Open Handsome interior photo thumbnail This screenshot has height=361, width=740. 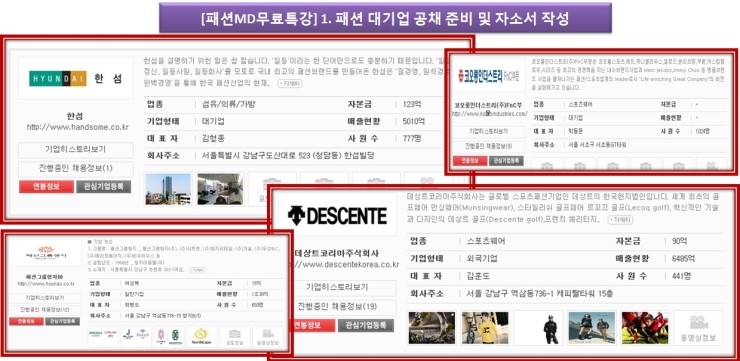coord(220,189)
